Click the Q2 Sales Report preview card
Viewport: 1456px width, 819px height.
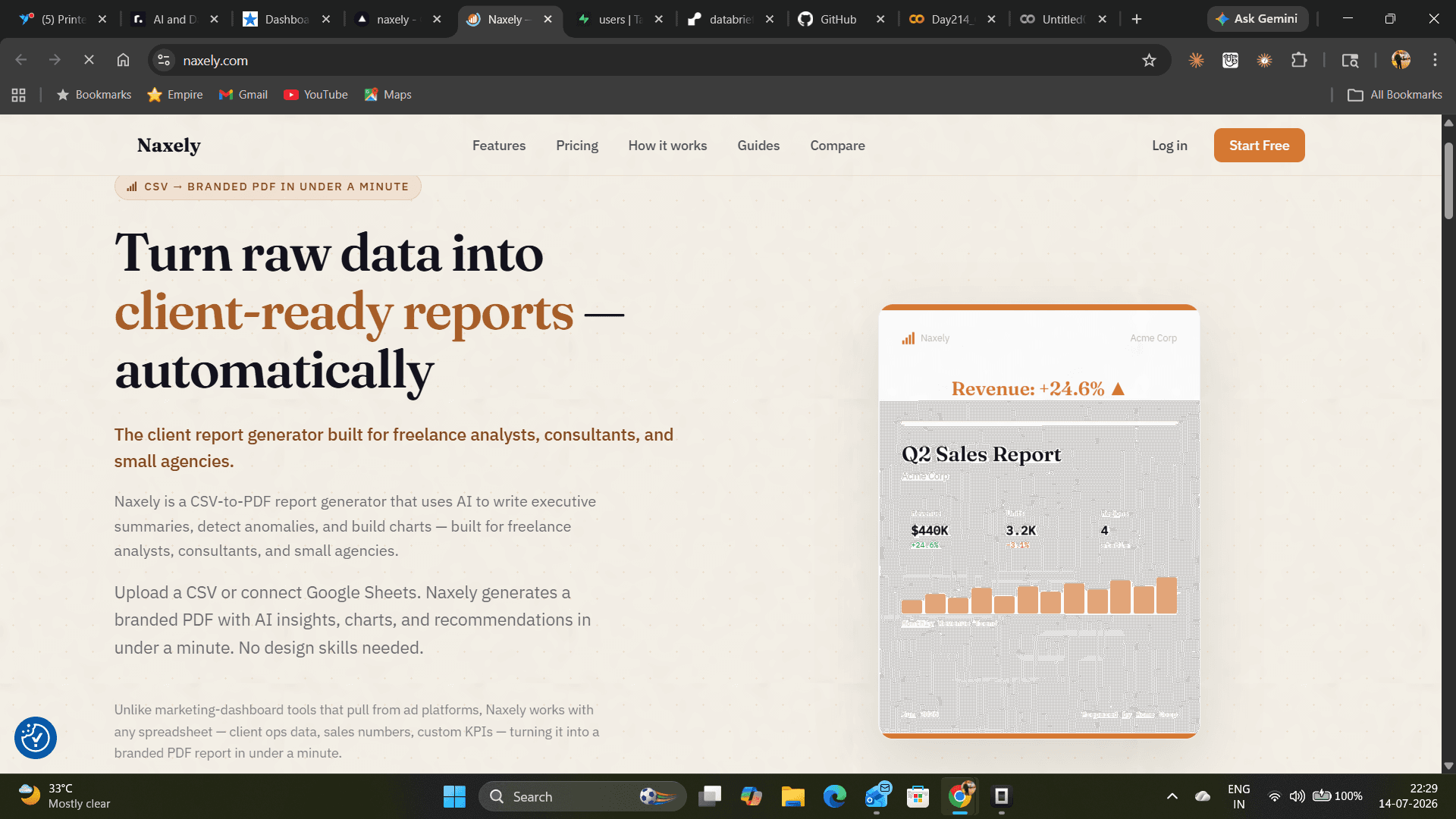click(1039, 521)
